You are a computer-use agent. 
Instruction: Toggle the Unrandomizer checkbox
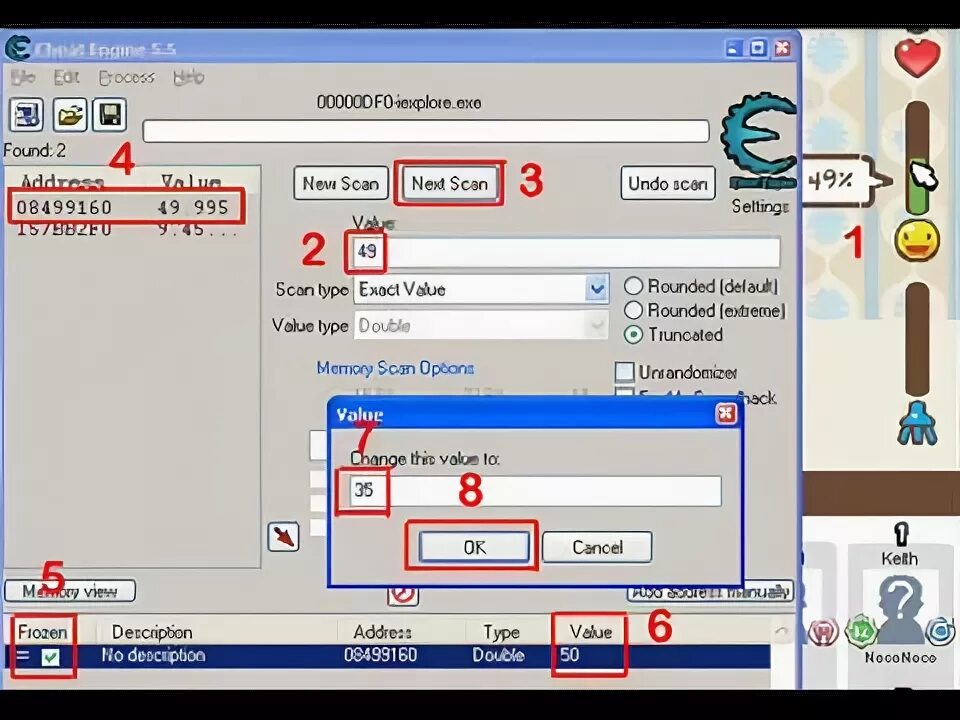pos(624,372)
